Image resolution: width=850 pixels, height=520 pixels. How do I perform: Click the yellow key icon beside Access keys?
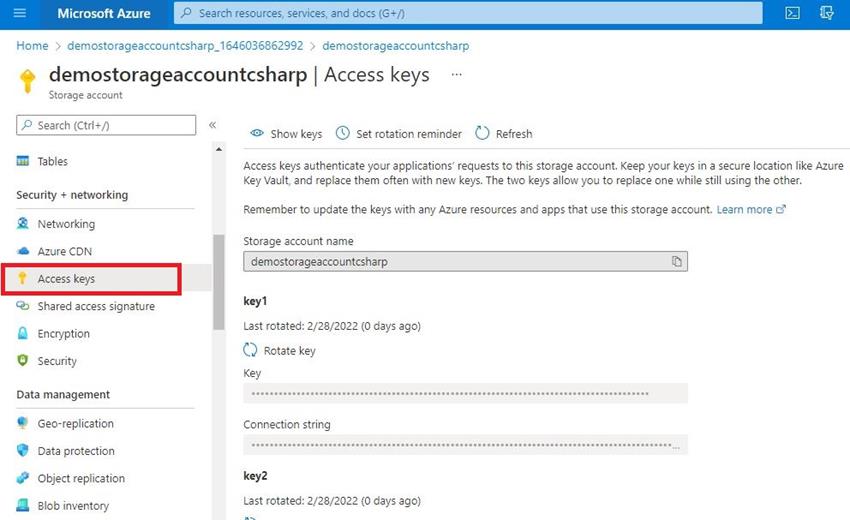point(22,278)
